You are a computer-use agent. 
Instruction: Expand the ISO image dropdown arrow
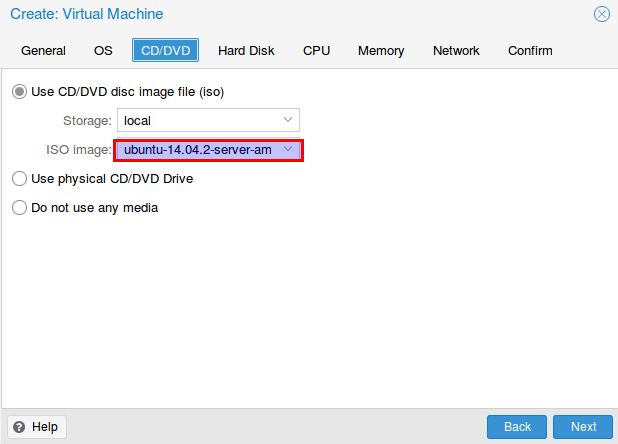tap(288, 149)
